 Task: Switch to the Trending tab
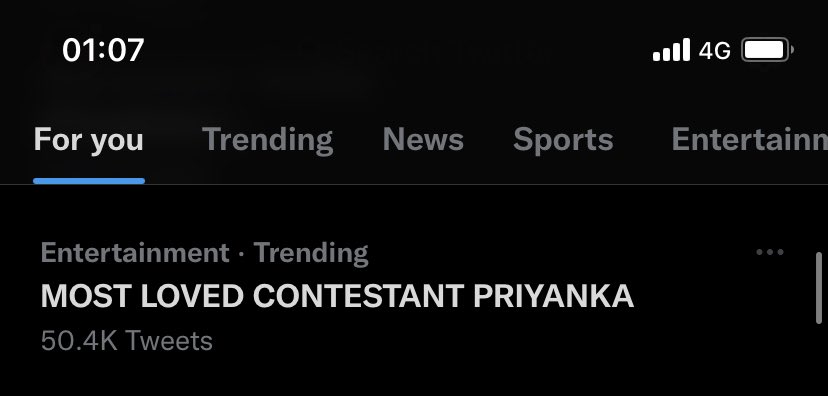pyautogui.click(x=268, y=140)
